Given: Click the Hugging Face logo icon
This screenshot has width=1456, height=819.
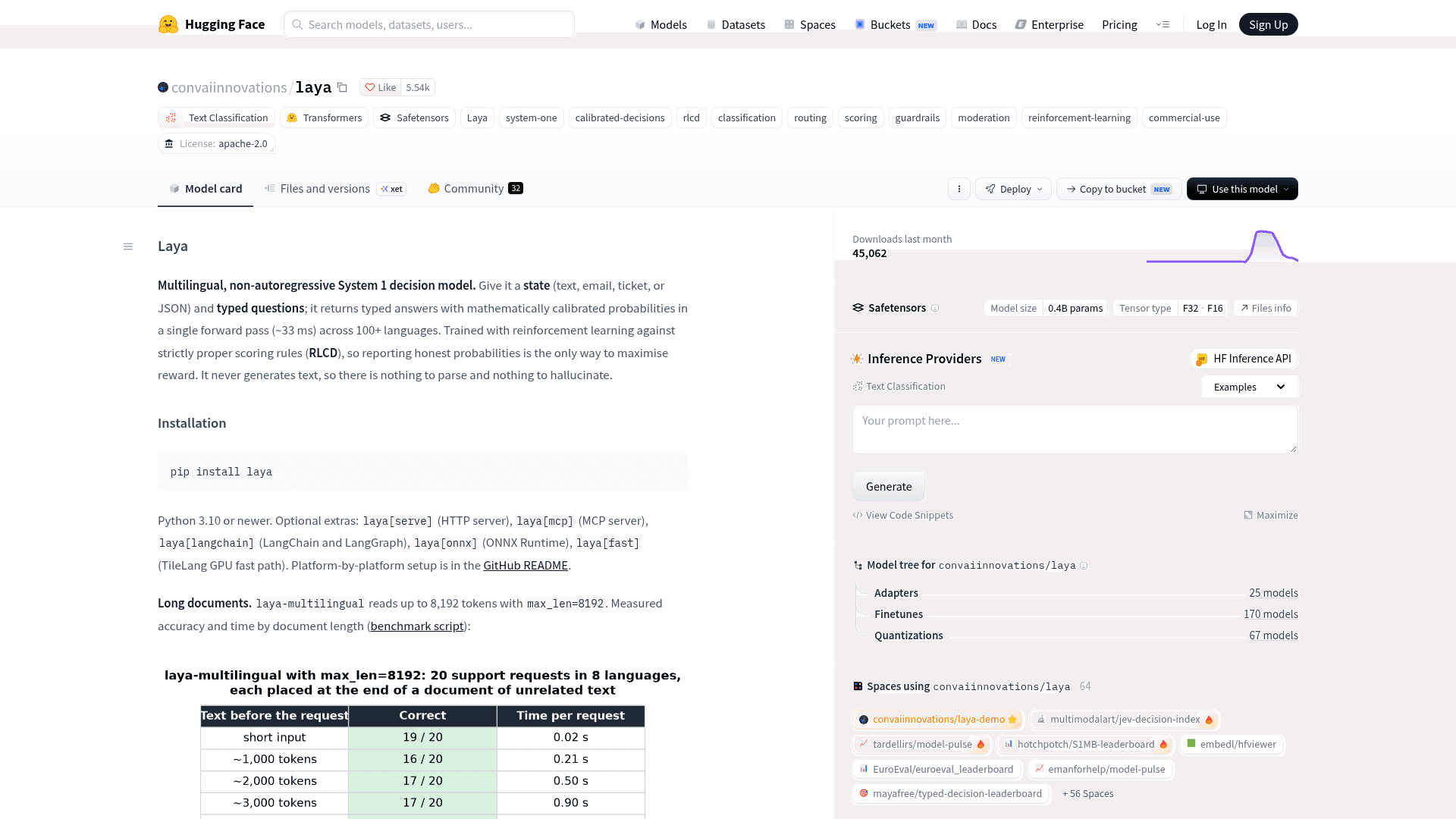Looking at the screenshot, I should [x=168, y=24].
